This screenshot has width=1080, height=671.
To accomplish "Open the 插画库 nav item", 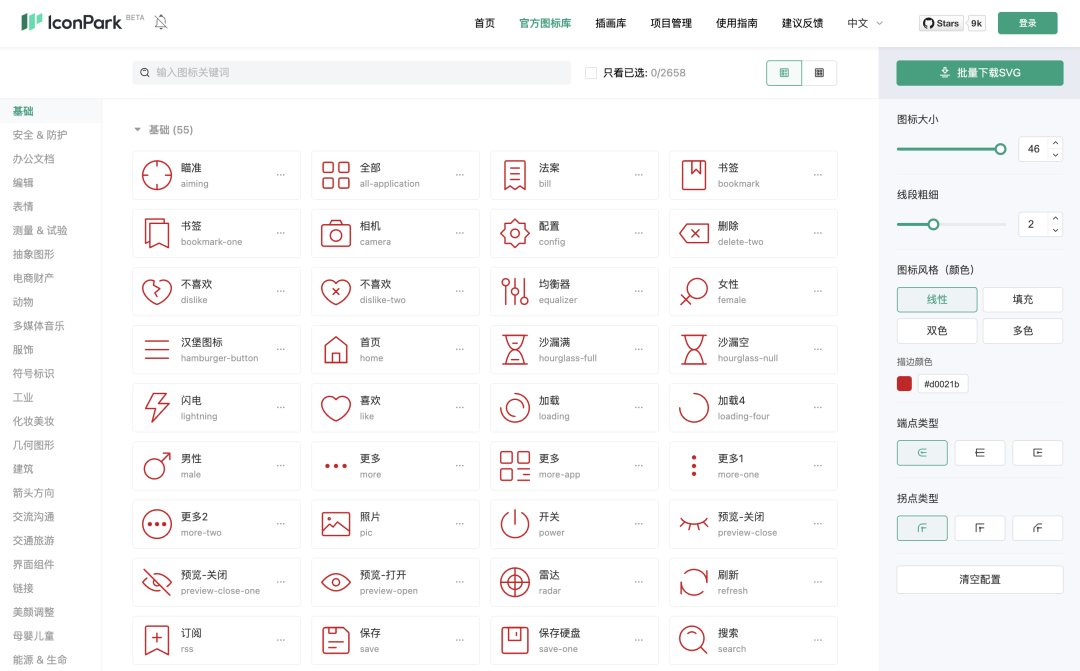I will pos(610,23).
